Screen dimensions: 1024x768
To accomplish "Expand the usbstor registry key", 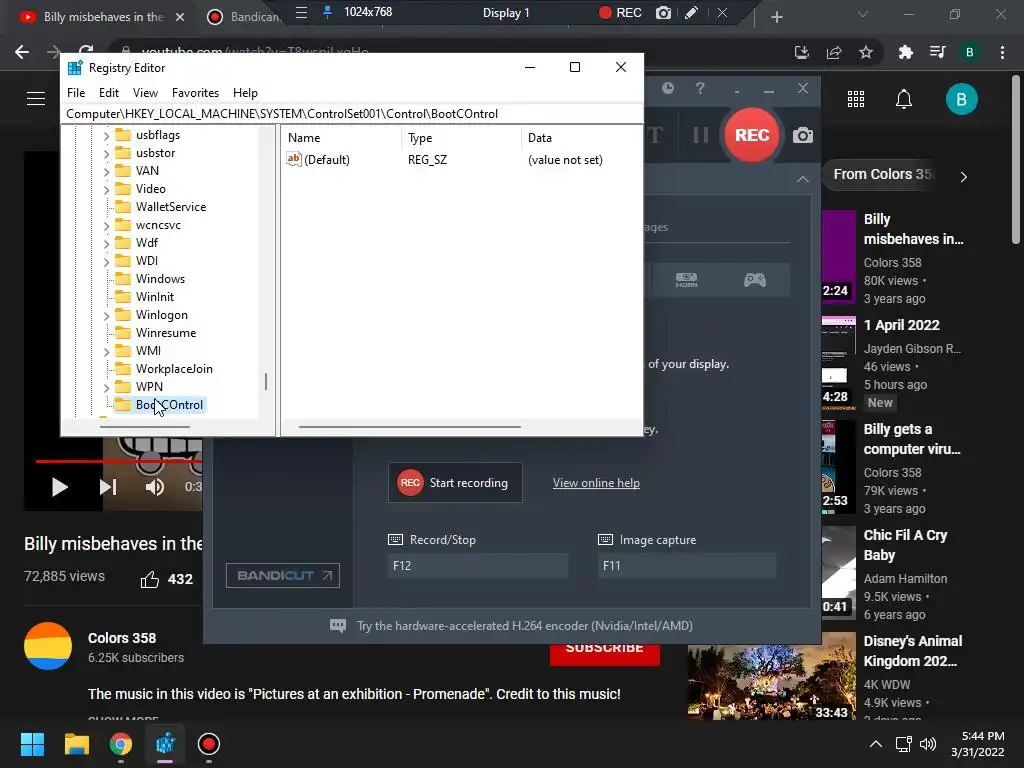I will pyautogui.click(x=106, y=153).
